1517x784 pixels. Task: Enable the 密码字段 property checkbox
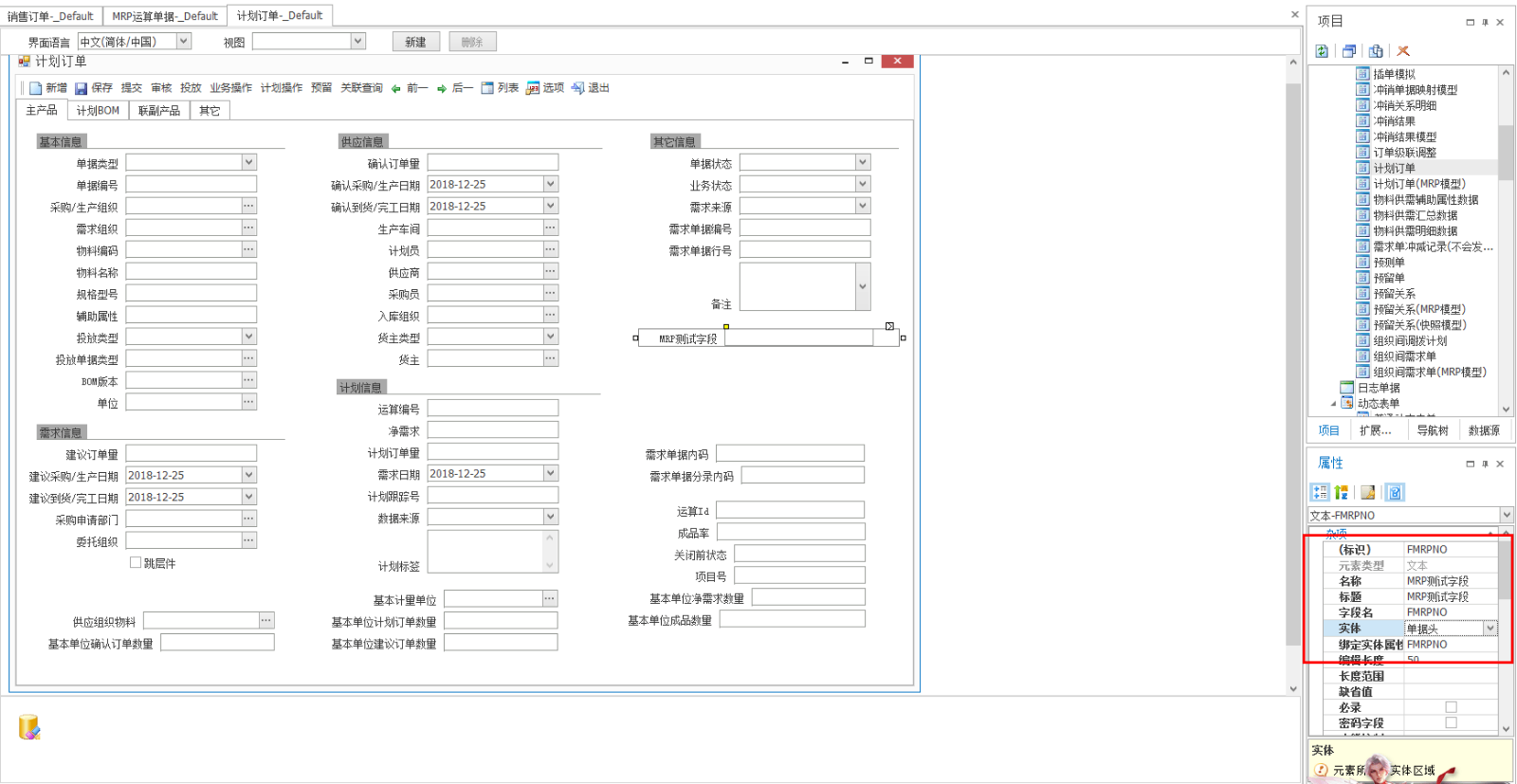[1451, 722]
